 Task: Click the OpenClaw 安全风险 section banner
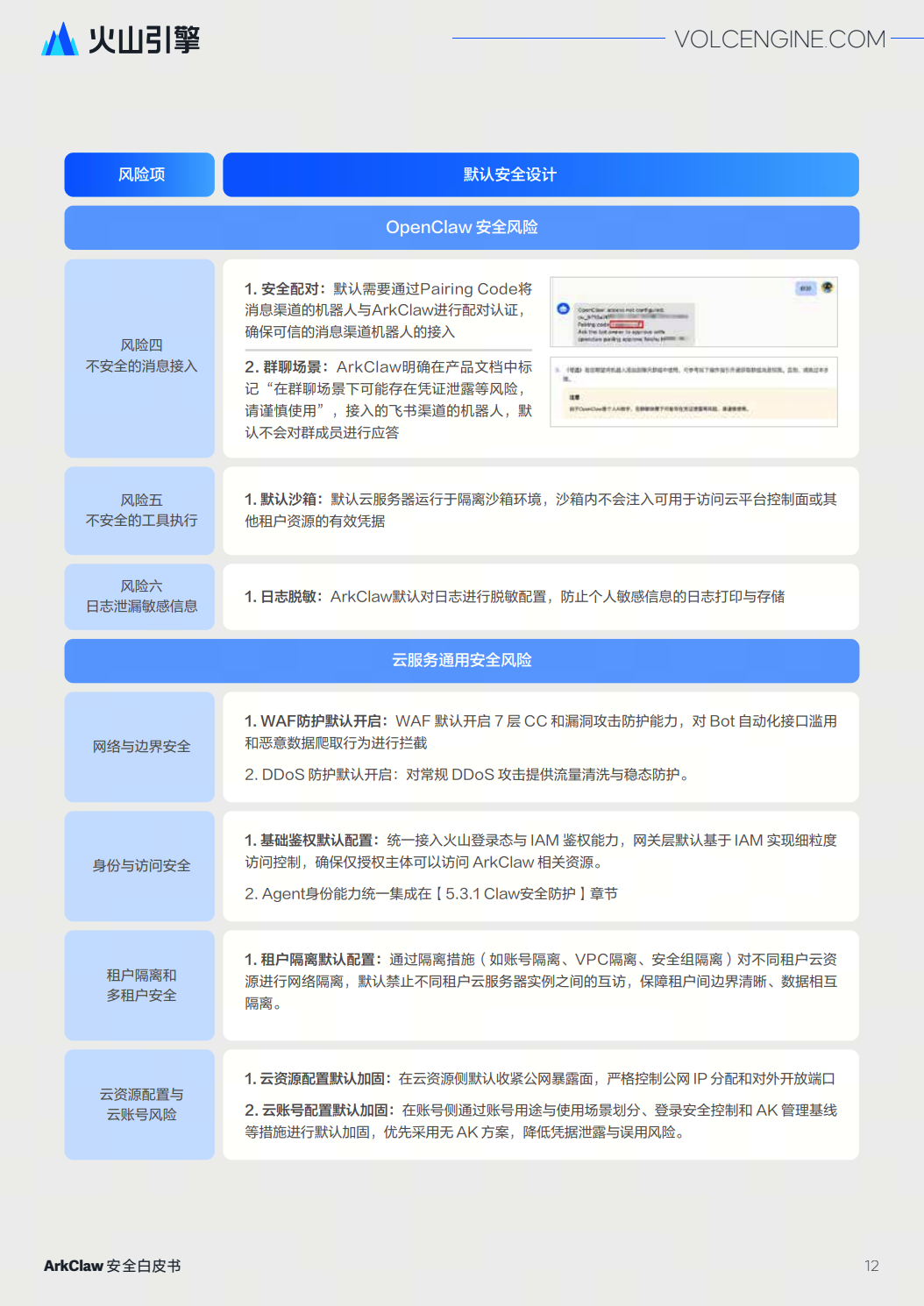(x=462, y=228)
